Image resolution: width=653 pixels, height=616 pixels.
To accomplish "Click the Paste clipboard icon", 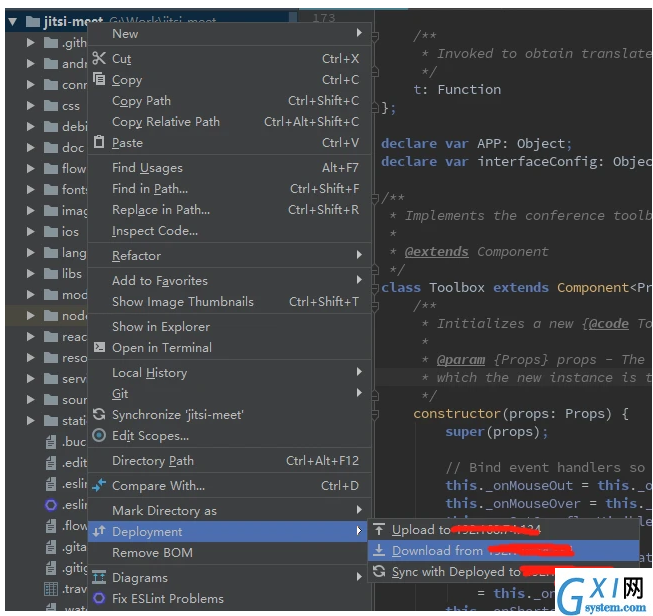I will 99,142.
